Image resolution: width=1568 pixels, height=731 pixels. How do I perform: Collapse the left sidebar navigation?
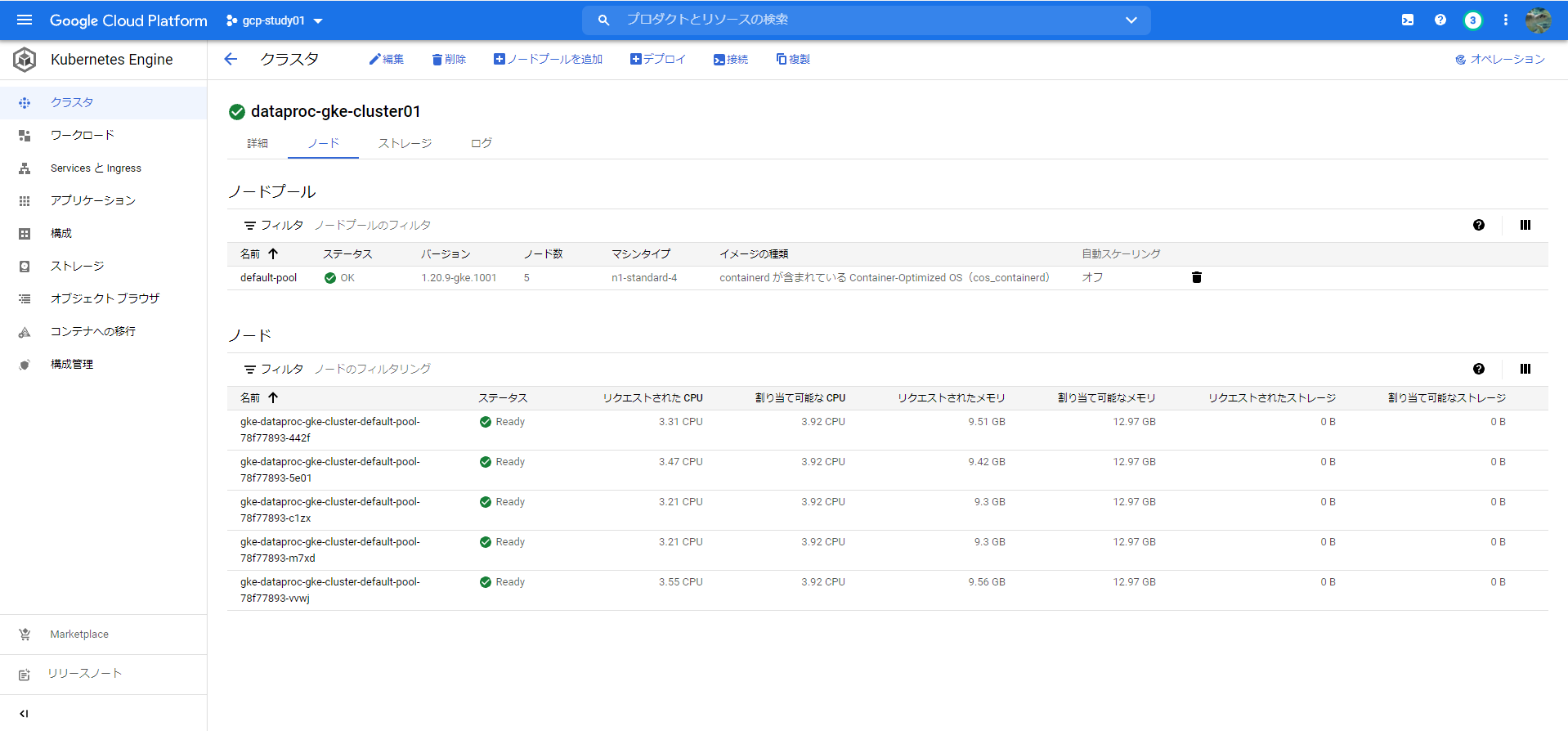[24, 714]
